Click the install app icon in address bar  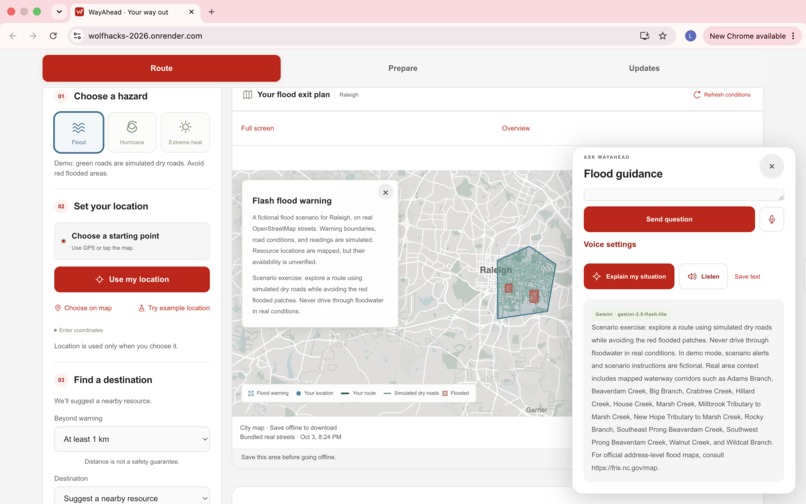[644, 35]
